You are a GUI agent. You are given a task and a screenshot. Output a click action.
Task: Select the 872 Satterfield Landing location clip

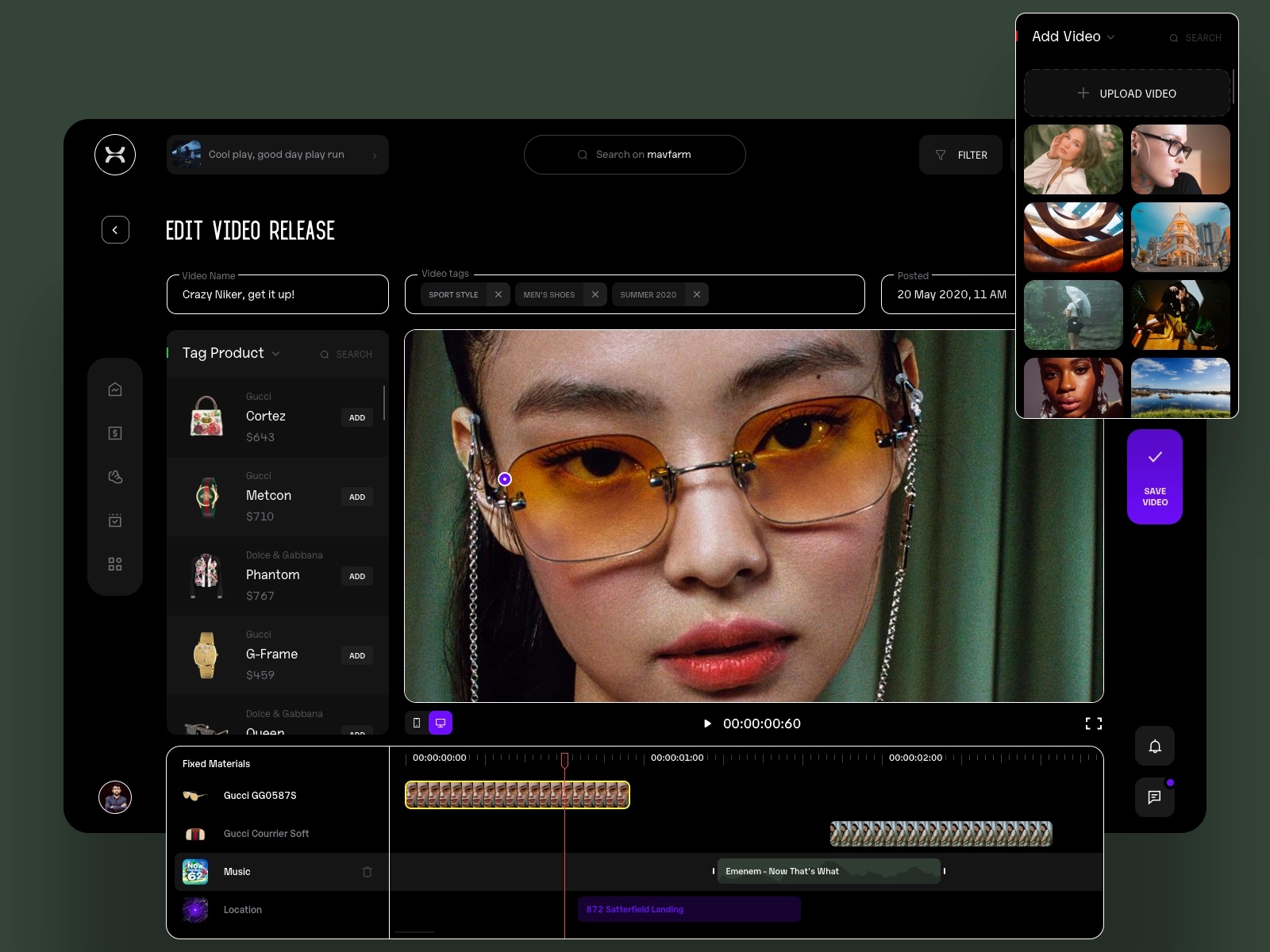pos(689,909)
